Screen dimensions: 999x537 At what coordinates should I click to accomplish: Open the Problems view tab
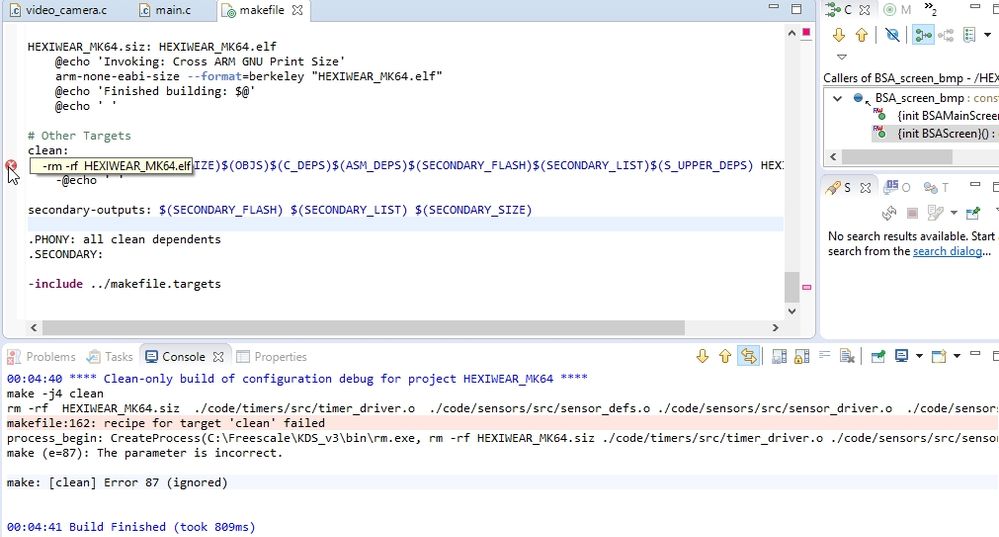click(42, 357)
